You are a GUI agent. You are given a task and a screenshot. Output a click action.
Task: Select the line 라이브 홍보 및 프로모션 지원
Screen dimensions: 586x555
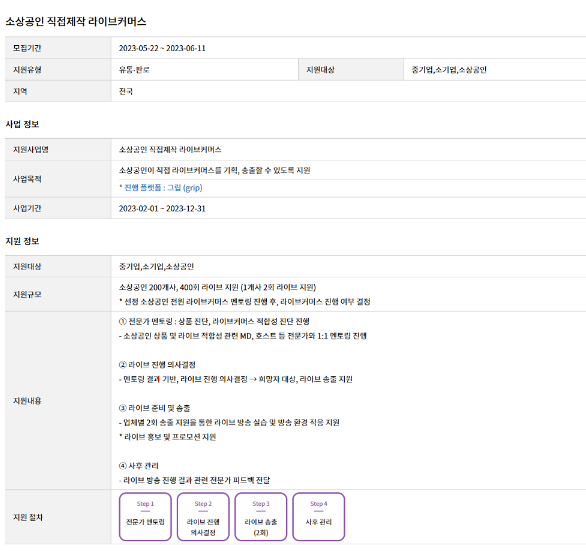click(x=167, y=437)
